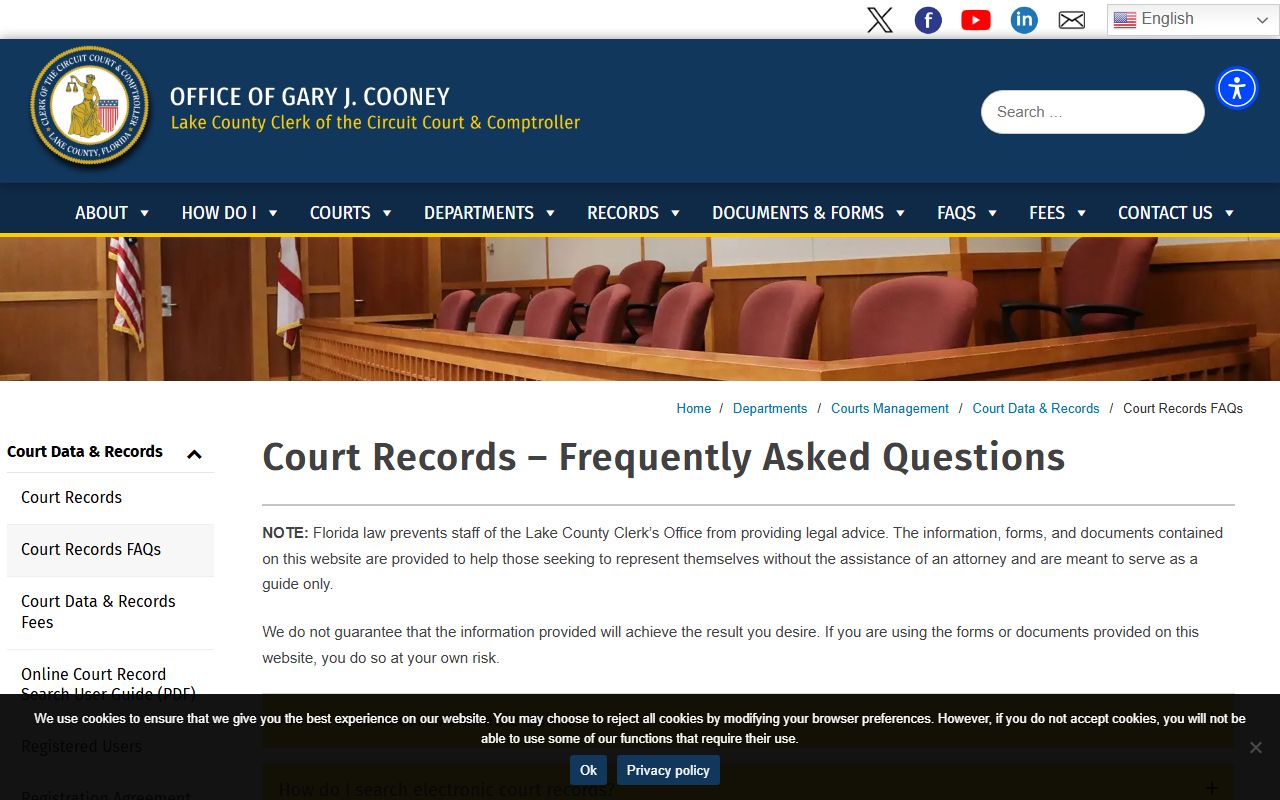Open the Privacy policy button
The height and width of the screenshot is (800, 1280).
coord(668,770)
